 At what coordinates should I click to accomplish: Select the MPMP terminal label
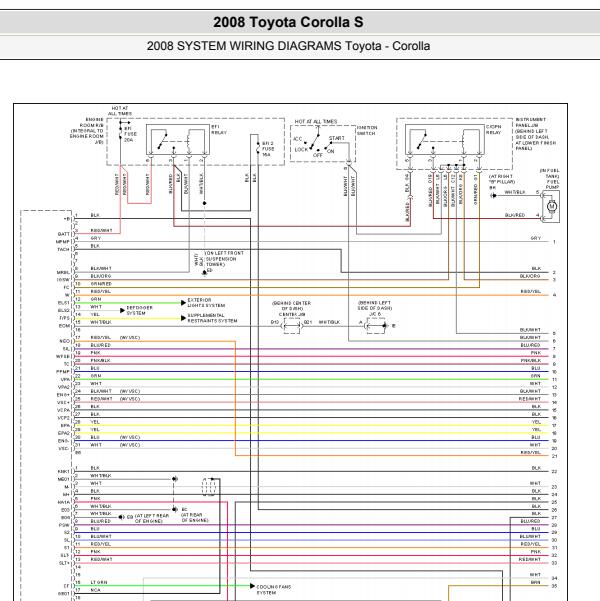tap(63, 241)
